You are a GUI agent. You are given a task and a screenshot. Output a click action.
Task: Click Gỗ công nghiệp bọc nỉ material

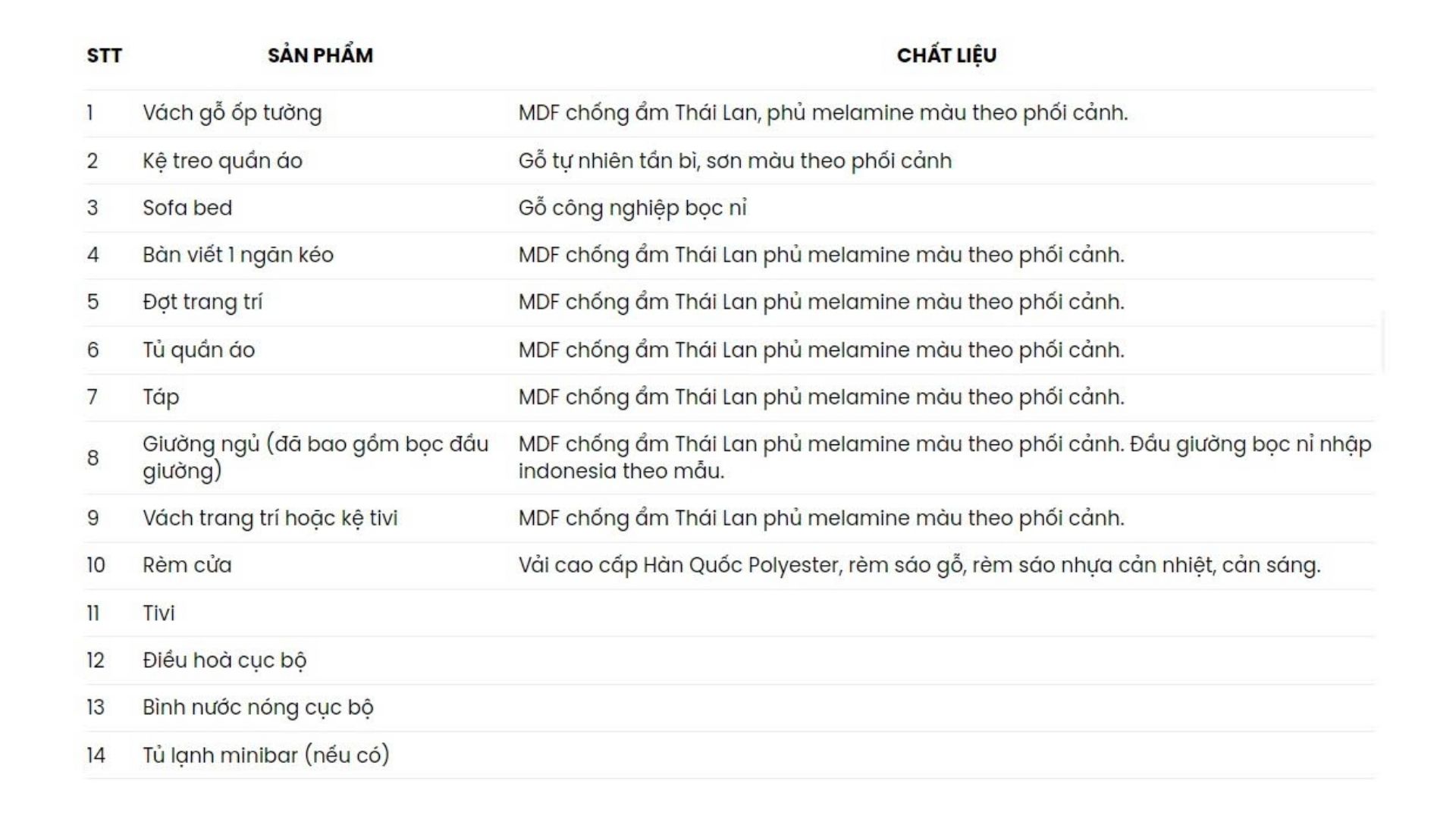coord(632,208)
